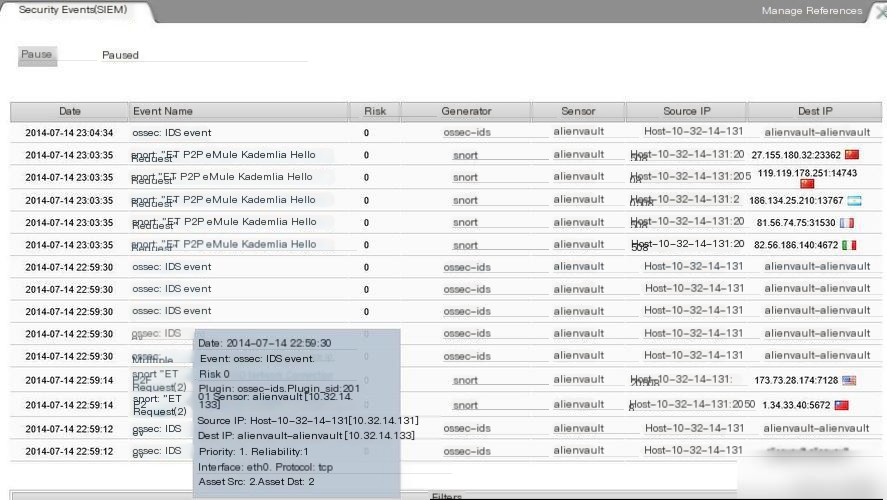Click China flag under 119.119.178.251:14743
Viewport: 887px width, 500px height.
[807, 184]
